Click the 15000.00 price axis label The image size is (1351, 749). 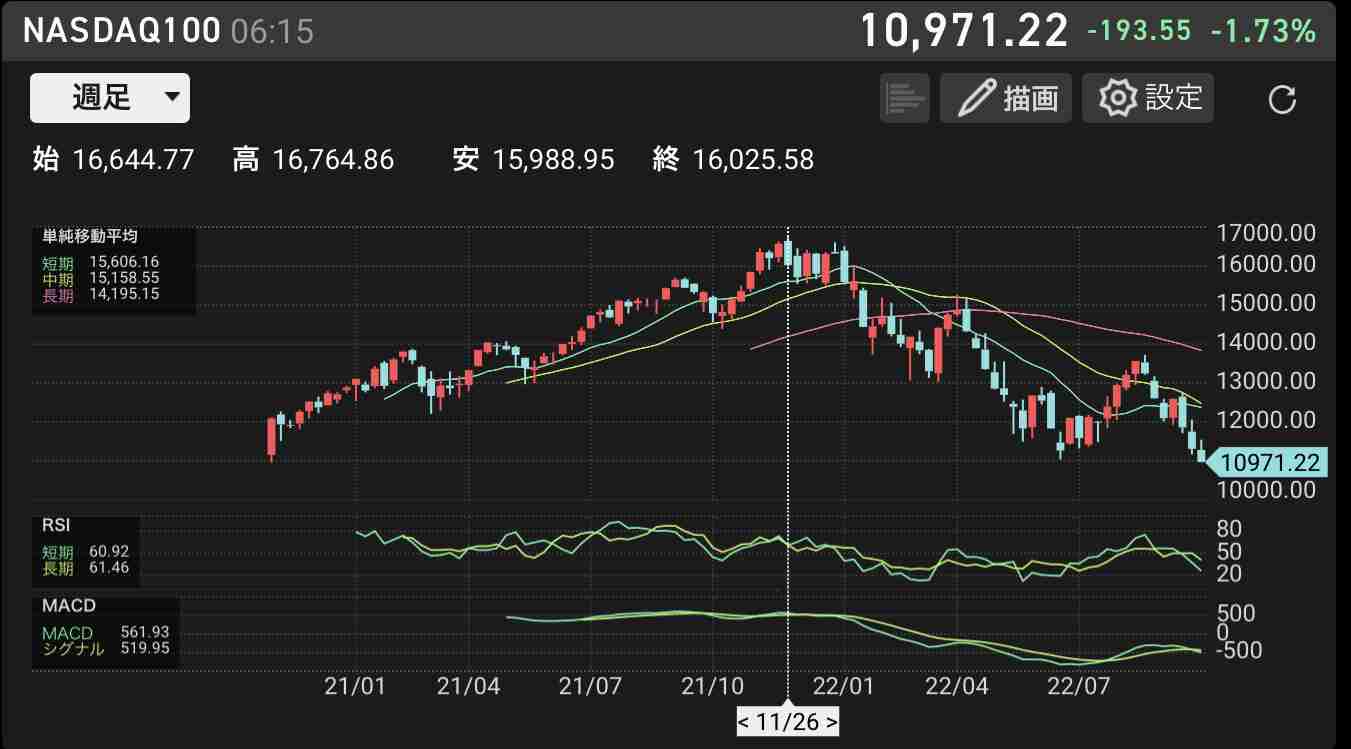(x=1266, y=303)
